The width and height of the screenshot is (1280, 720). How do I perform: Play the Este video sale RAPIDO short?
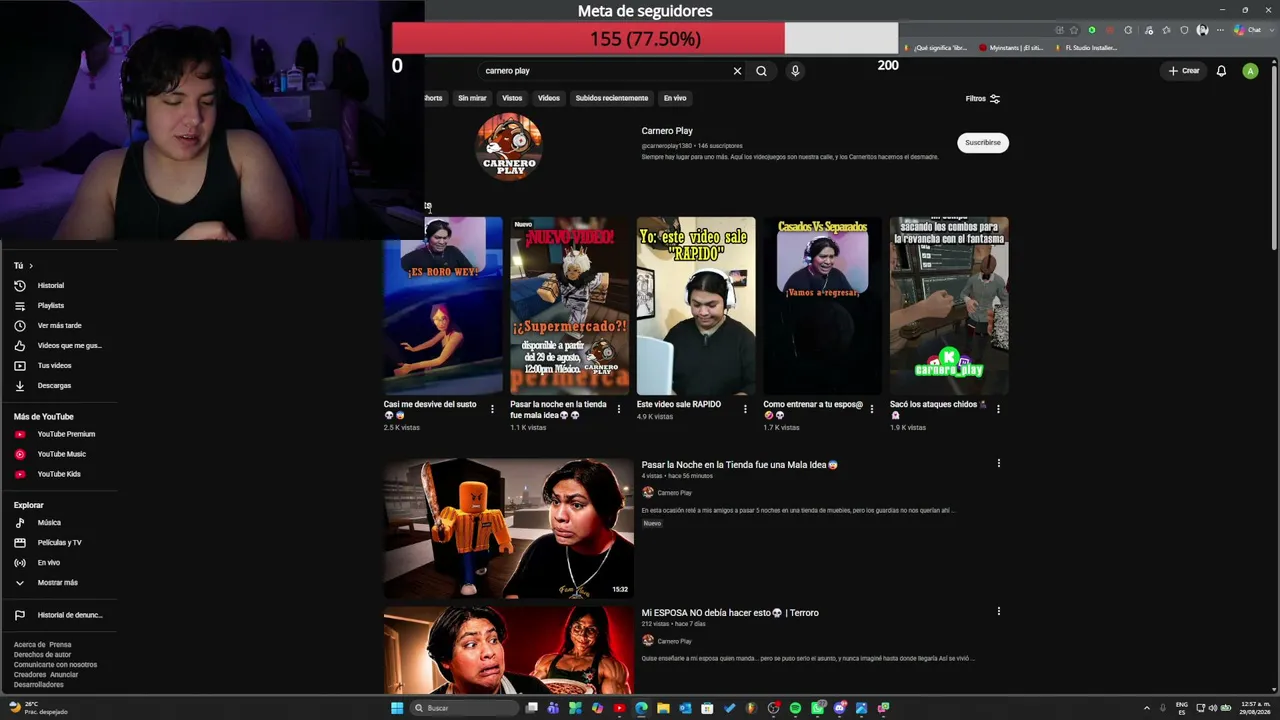(x=696, y=306)
